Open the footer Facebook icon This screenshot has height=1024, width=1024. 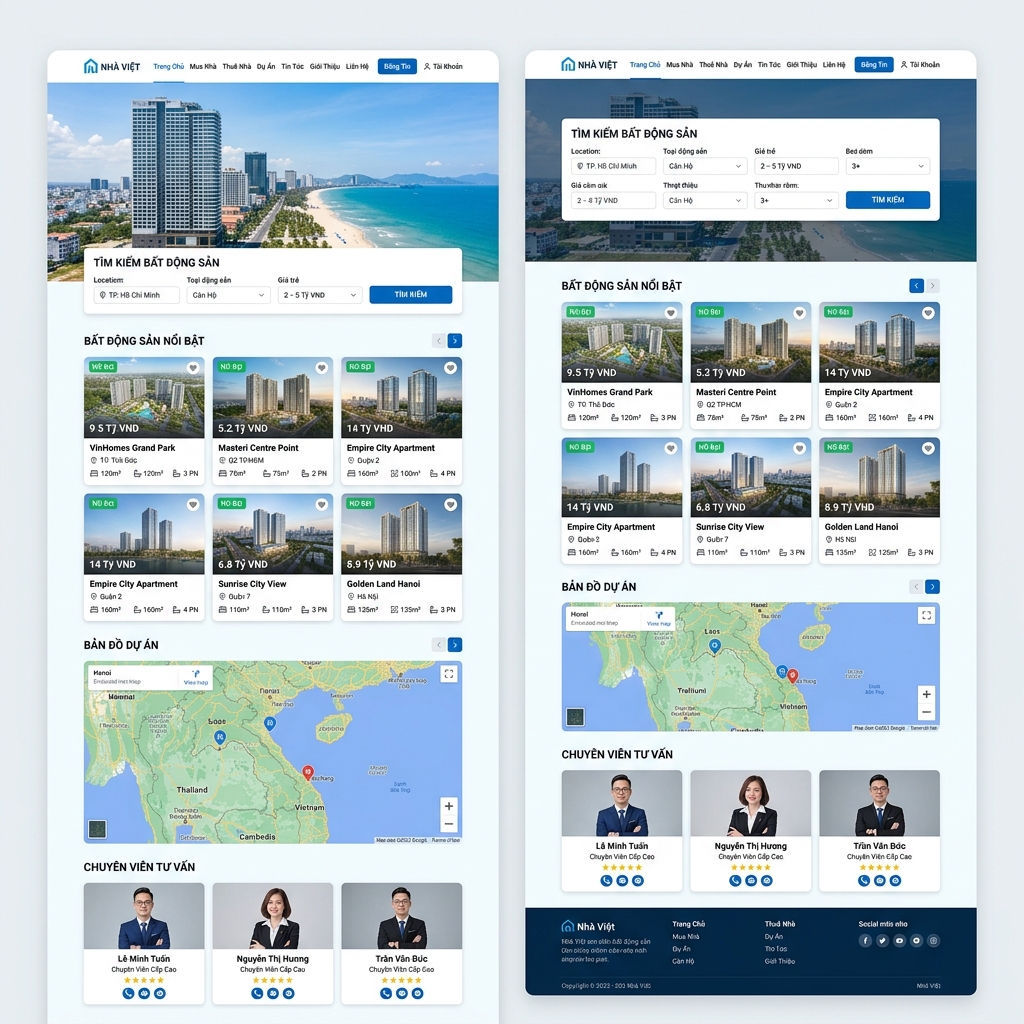(865, 940)
